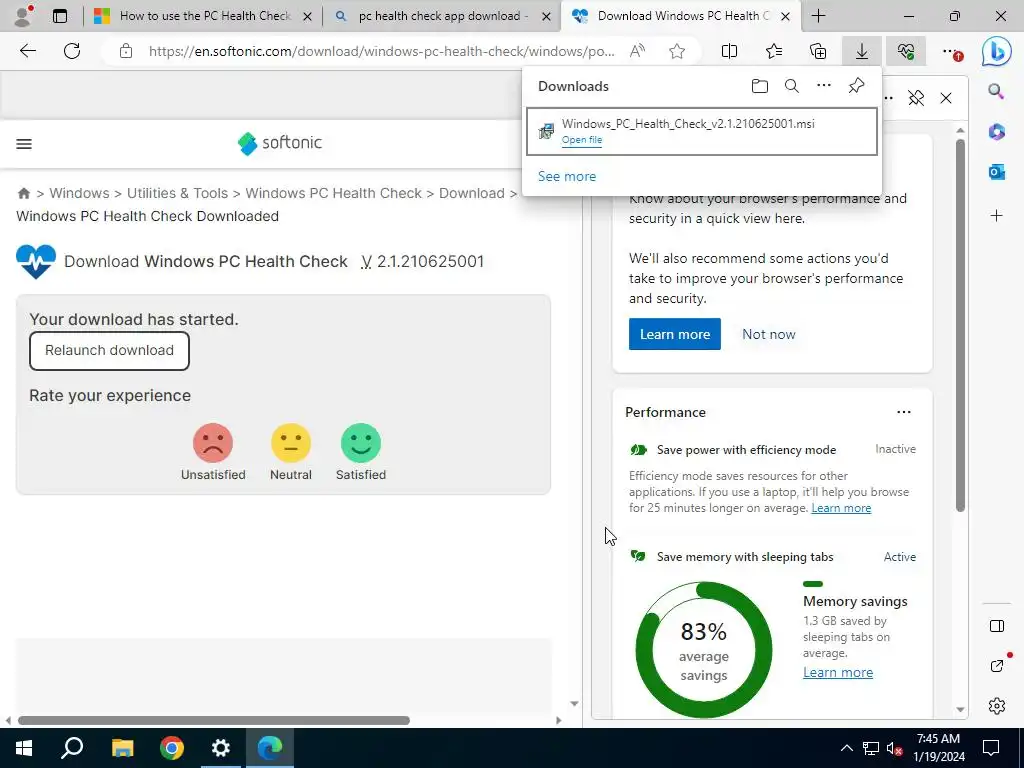Open Softonic hamburger menu
The width and height of the screenshot is (1024, 768).
24,144
